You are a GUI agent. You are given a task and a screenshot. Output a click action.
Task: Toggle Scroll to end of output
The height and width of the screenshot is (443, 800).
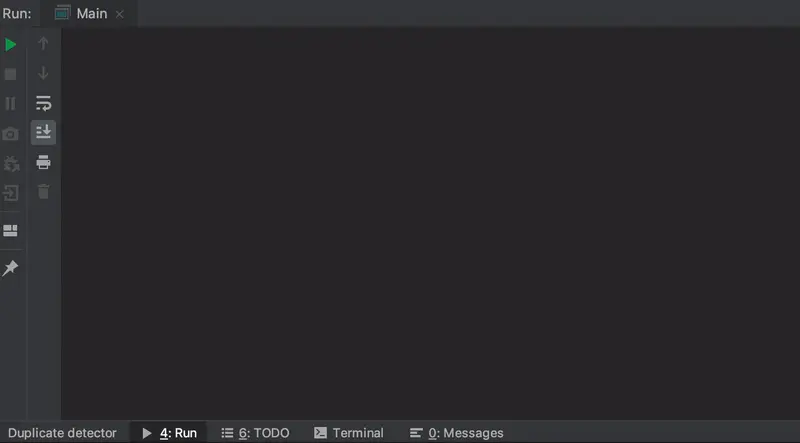pos(43,132)
